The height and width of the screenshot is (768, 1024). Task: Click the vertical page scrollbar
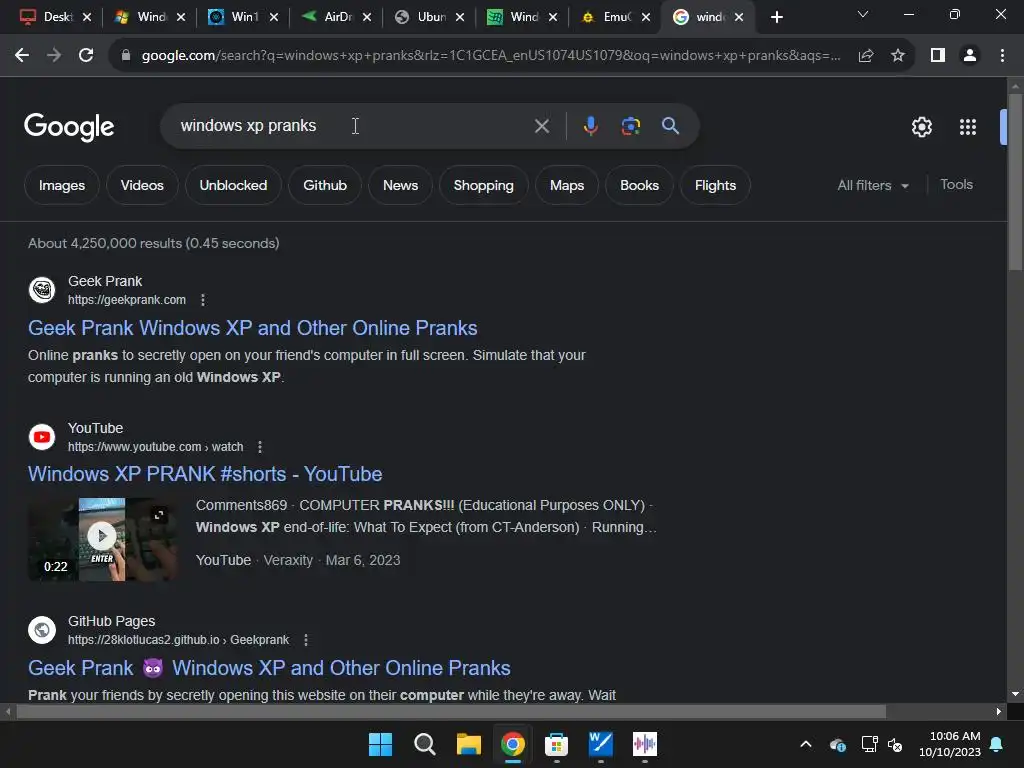coord(1015,182)
